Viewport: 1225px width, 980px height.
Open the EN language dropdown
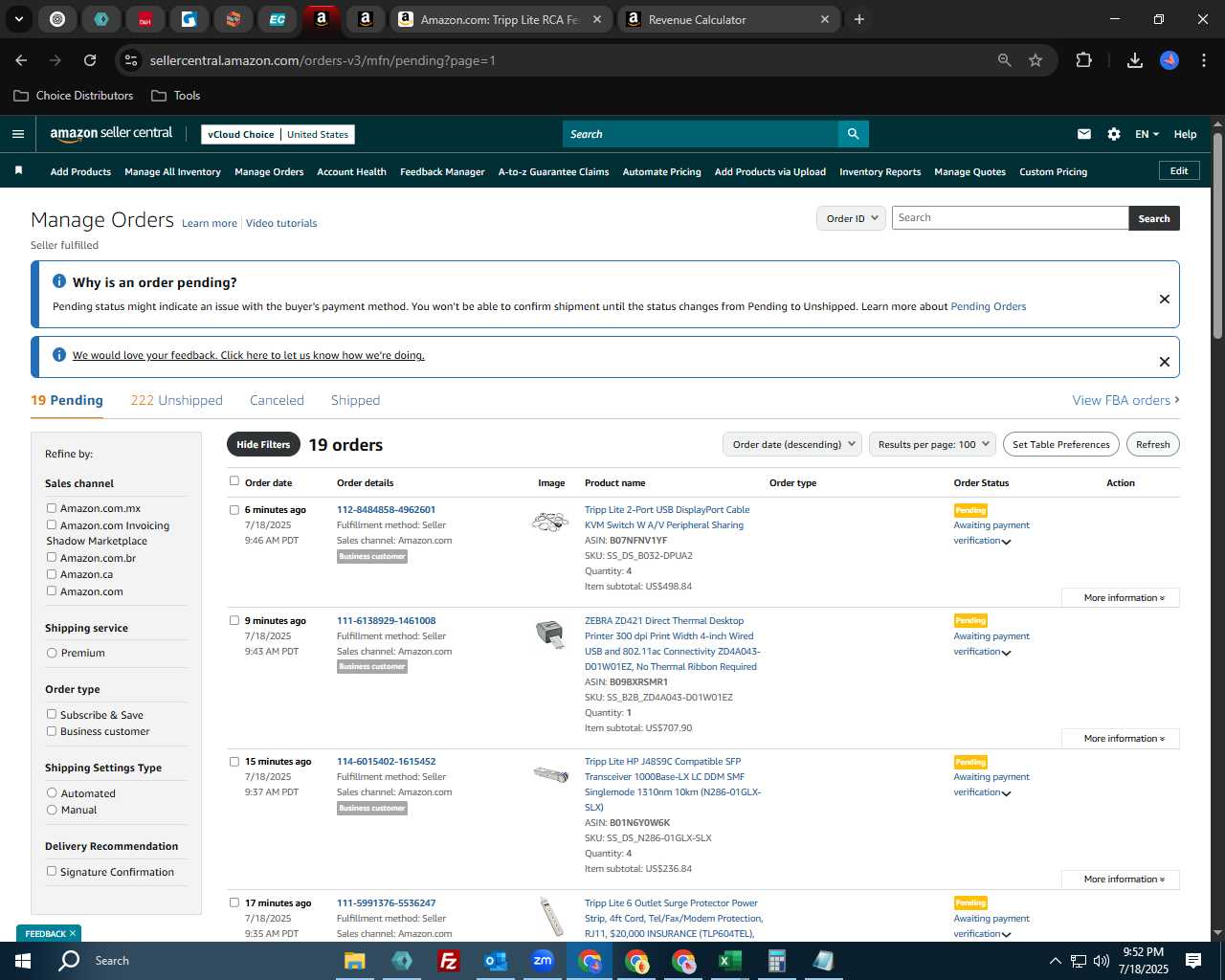click(x=1147, y=134)
